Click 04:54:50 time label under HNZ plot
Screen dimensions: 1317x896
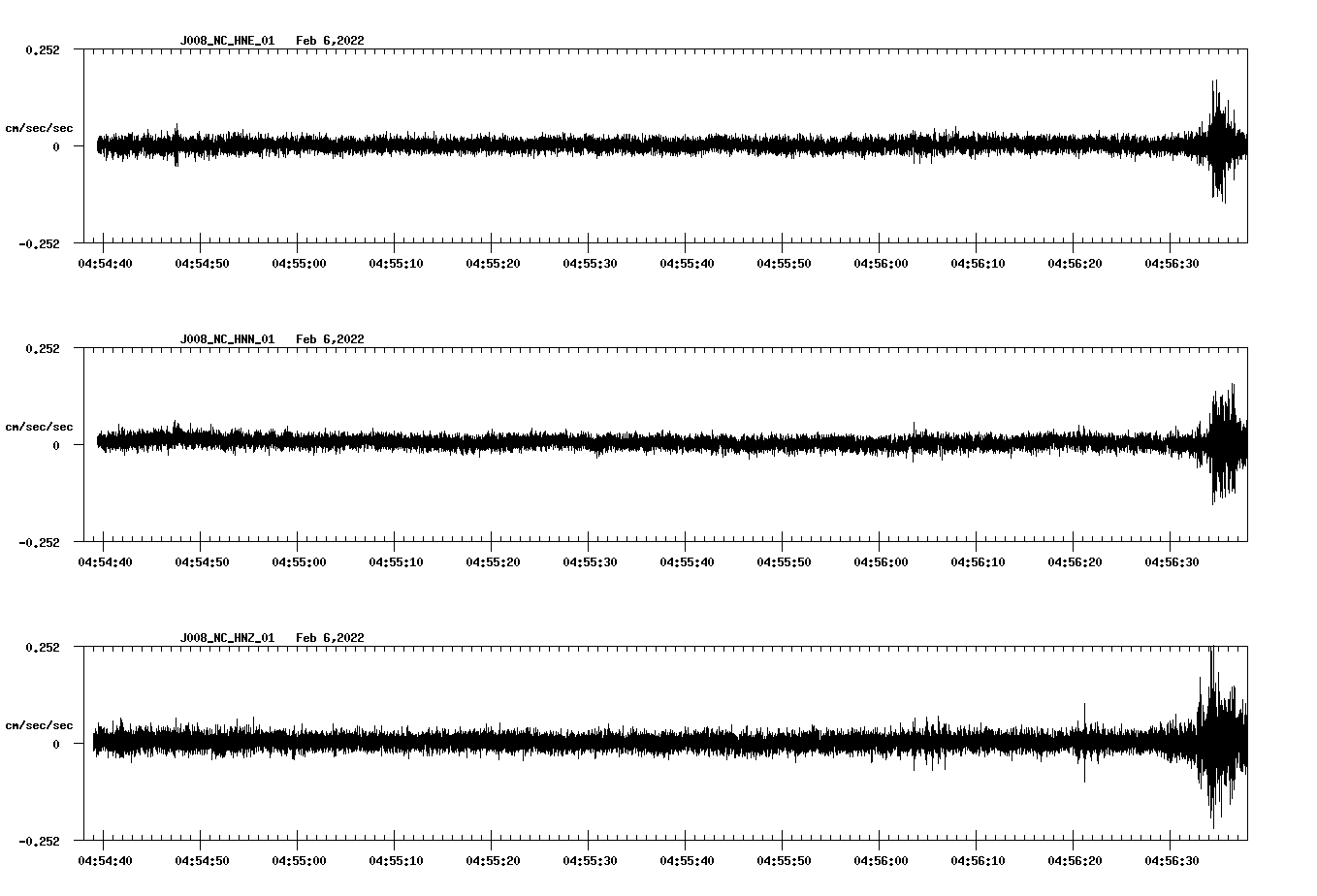202,861
